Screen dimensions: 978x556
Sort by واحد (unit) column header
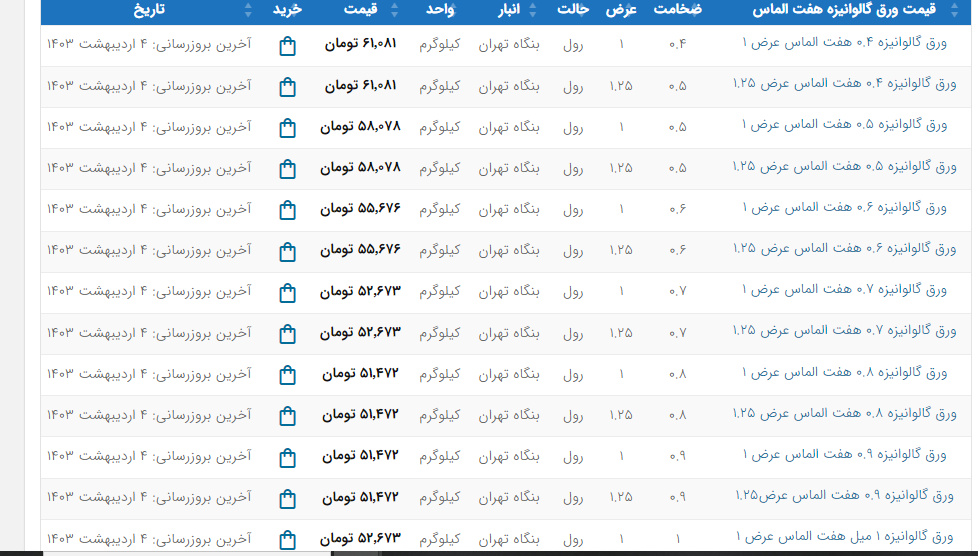coord(440,10)
